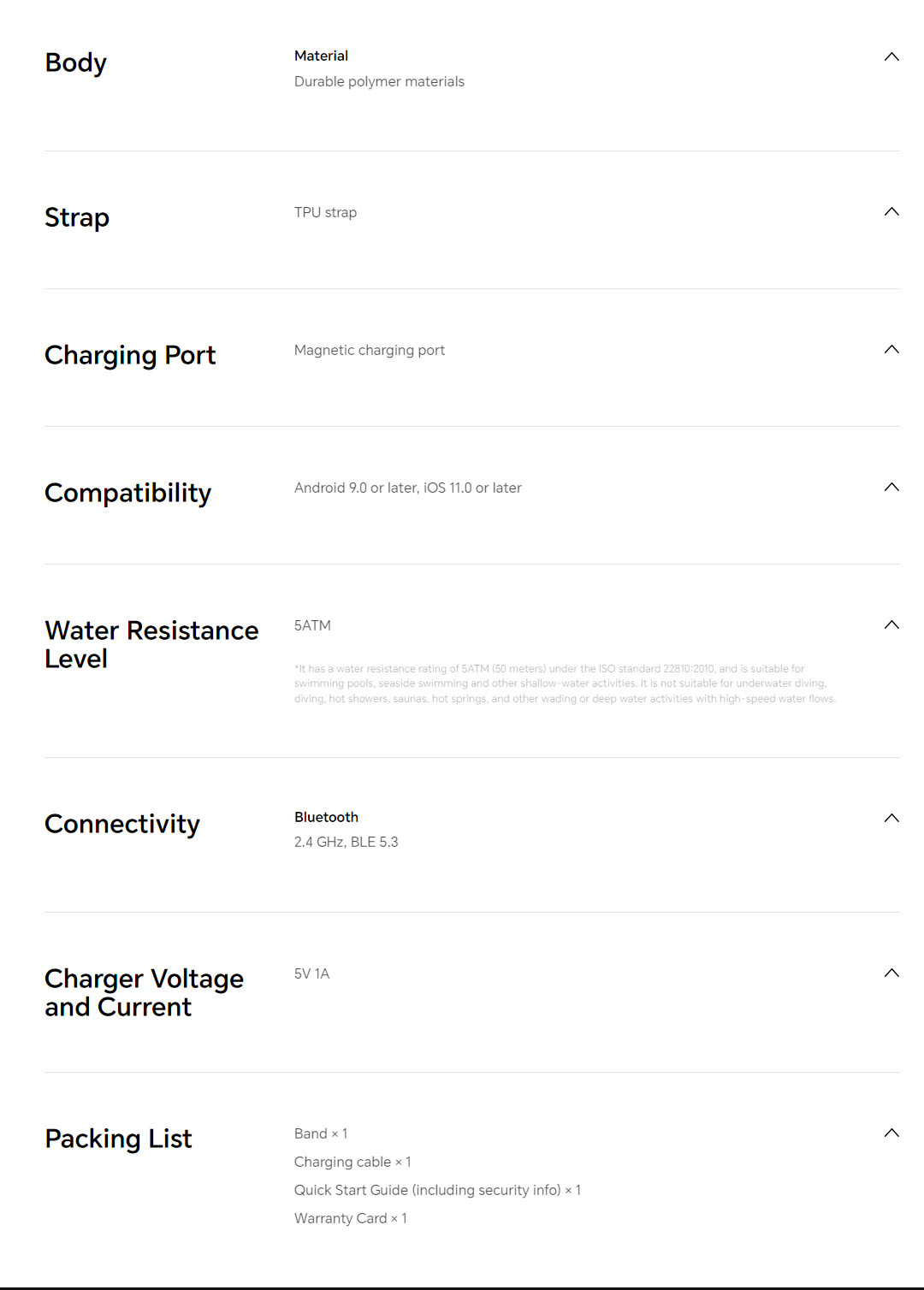Collapse the Packing List chevron
Image resolution: width=924 pixels, height=1290 pixels.
click(x=891, y=1133)
